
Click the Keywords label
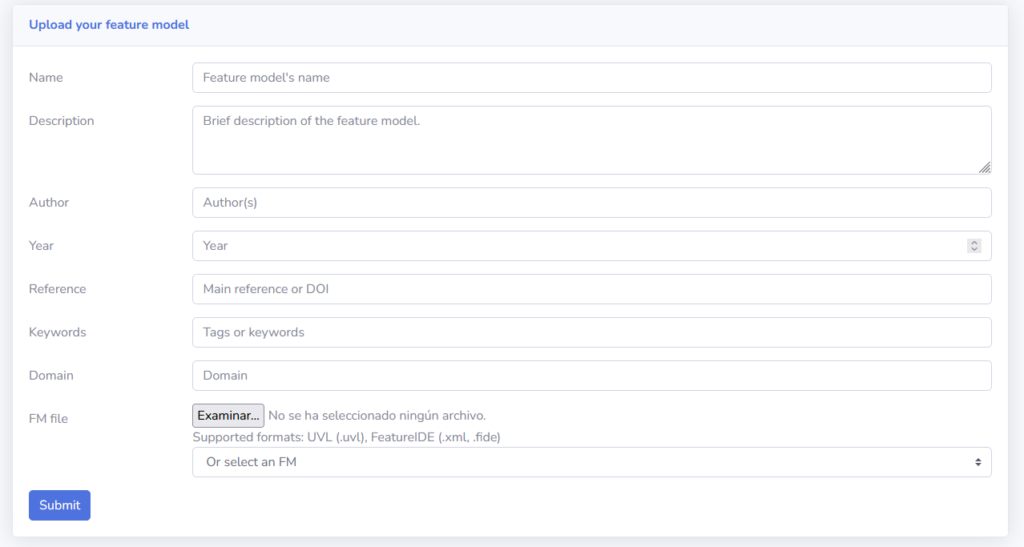click(57, 332)
